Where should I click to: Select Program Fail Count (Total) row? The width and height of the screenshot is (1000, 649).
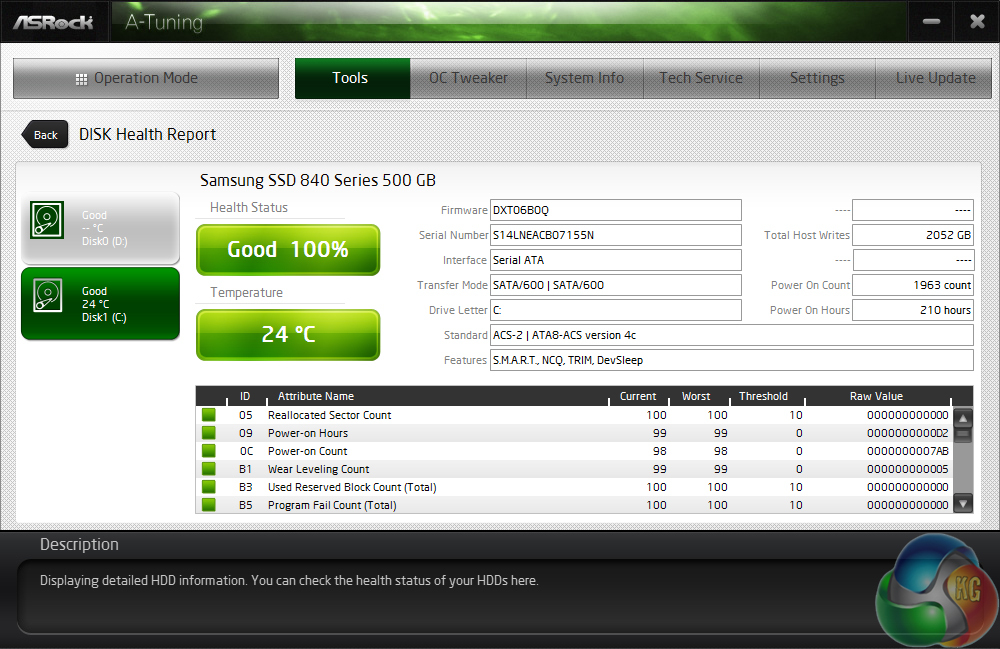575,504
